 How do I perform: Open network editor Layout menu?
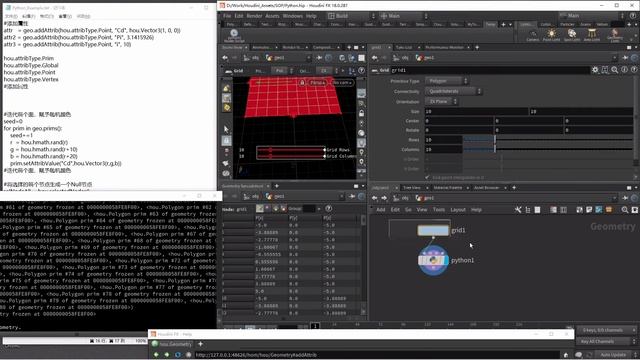pyautogui.click(x=458, y=210)
